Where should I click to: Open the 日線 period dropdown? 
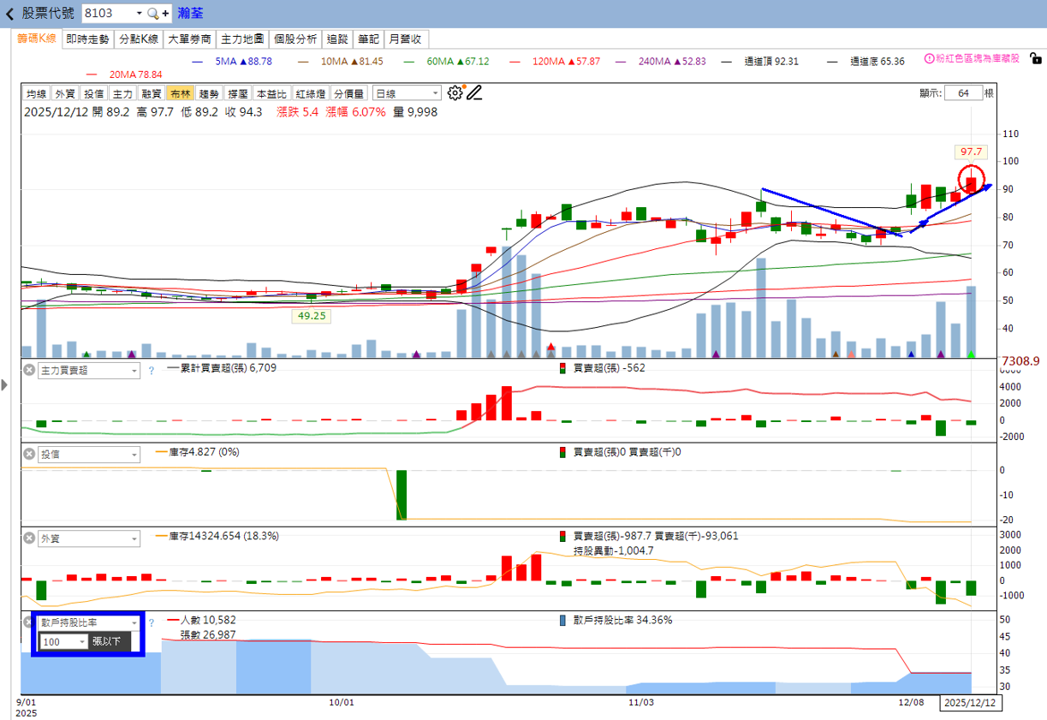[407, 94]
